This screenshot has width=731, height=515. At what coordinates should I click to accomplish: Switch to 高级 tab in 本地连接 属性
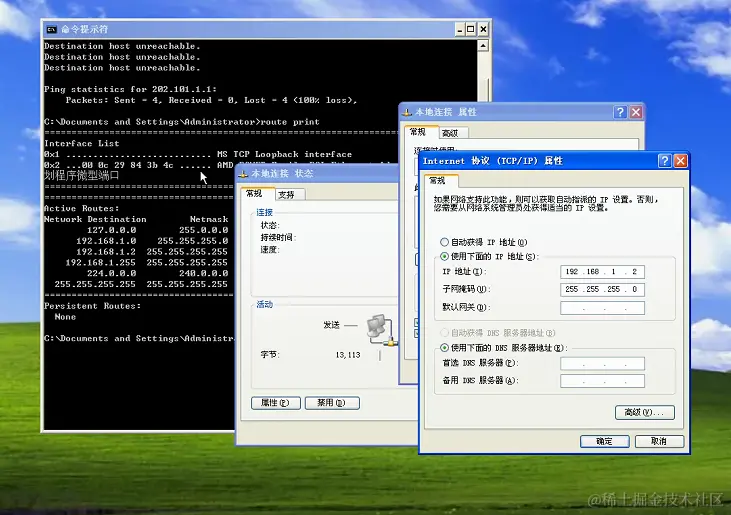pyautogui.click(x=453, y=133)
